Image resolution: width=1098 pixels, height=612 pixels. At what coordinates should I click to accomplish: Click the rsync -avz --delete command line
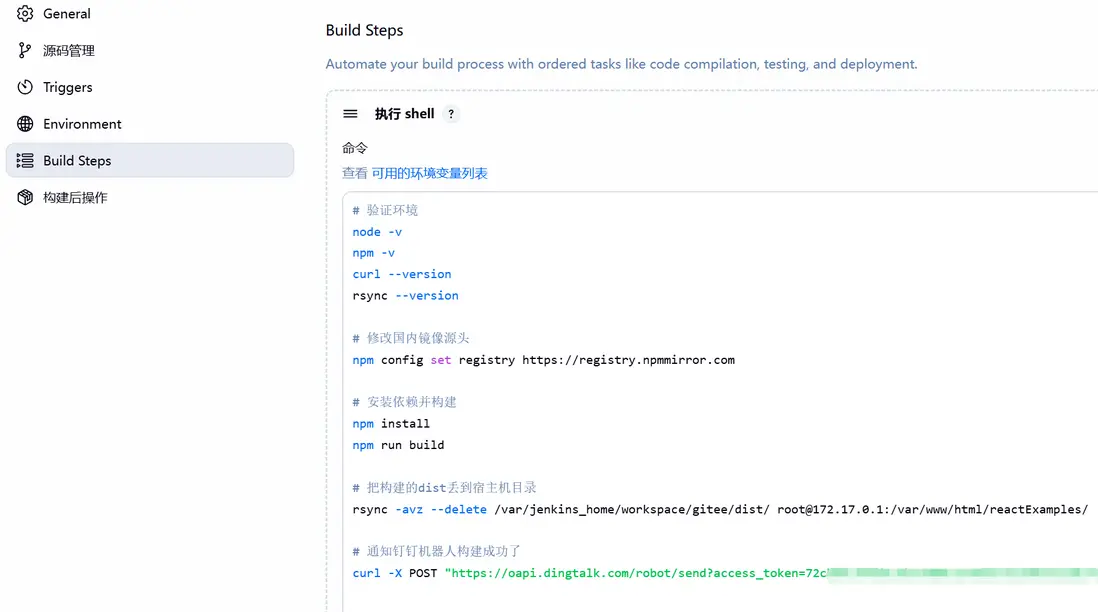tap(719, 509)
